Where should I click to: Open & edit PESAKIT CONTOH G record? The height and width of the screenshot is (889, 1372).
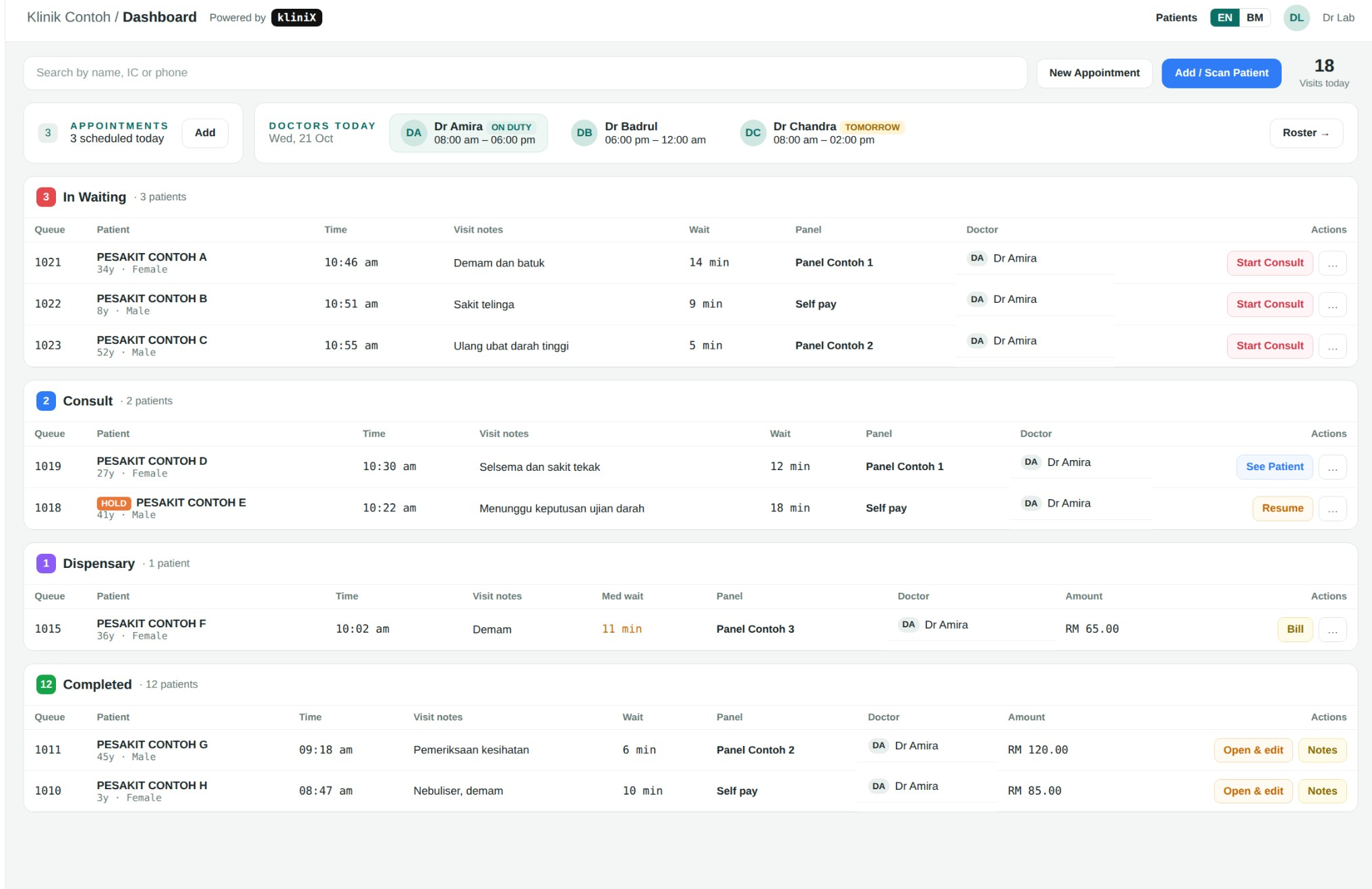pos(1253,750)
